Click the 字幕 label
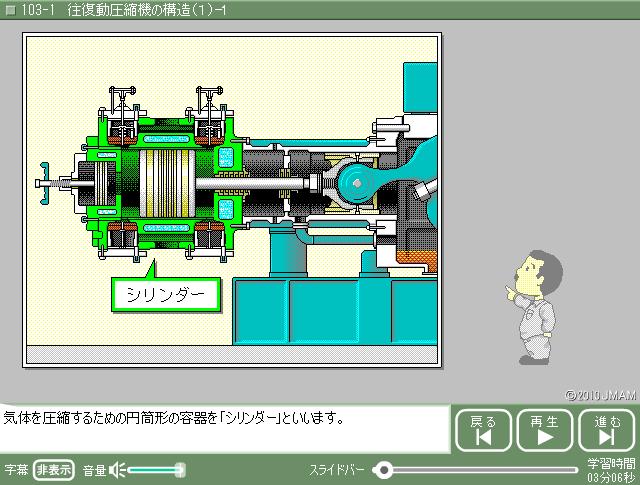This screenshot has width=640, height=485. (x=16, y=470)
